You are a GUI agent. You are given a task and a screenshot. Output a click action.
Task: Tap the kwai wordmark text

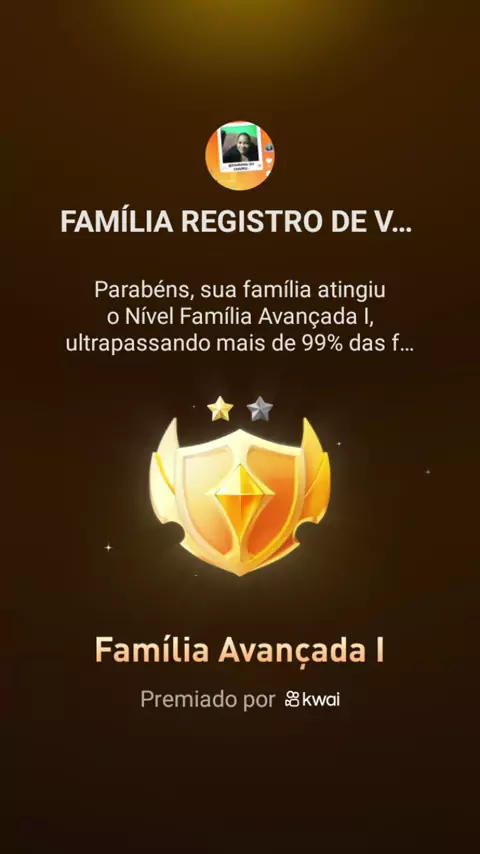coord(321,699)
